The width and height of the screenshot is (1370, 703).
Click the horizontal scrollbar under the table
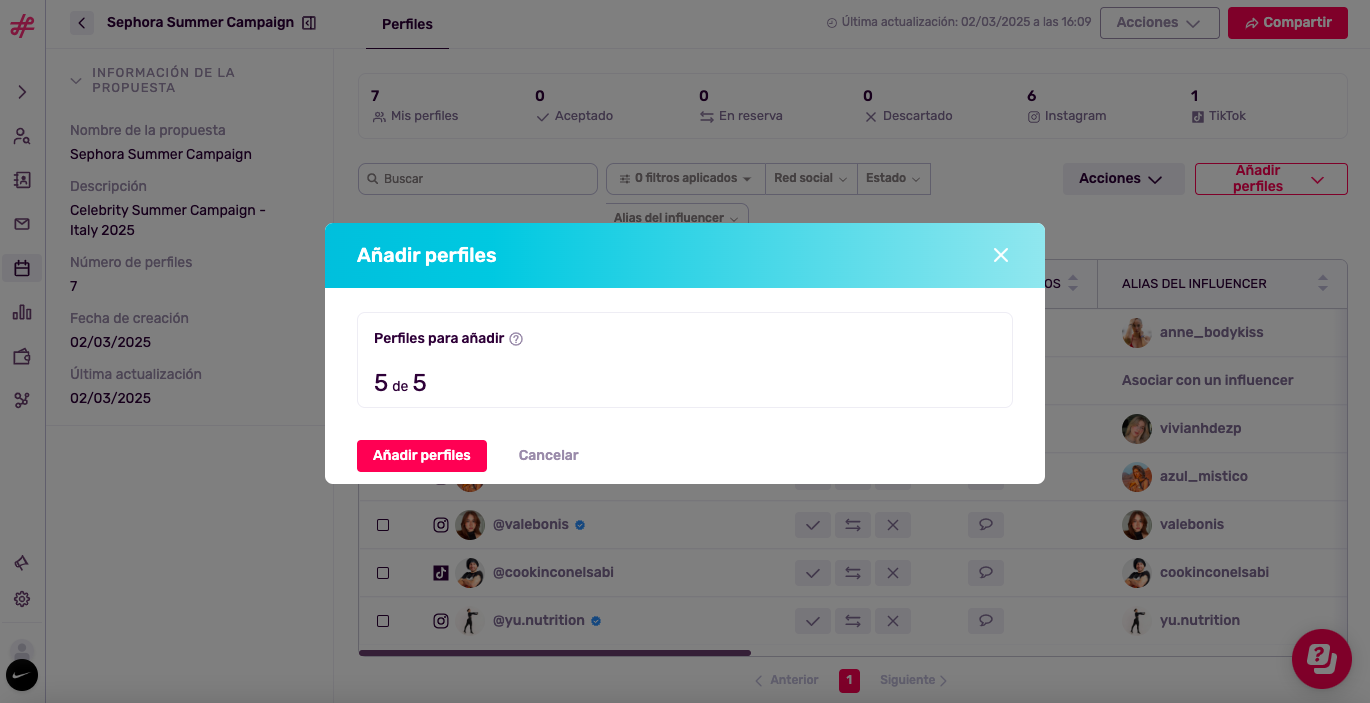(x=555, y=653)
